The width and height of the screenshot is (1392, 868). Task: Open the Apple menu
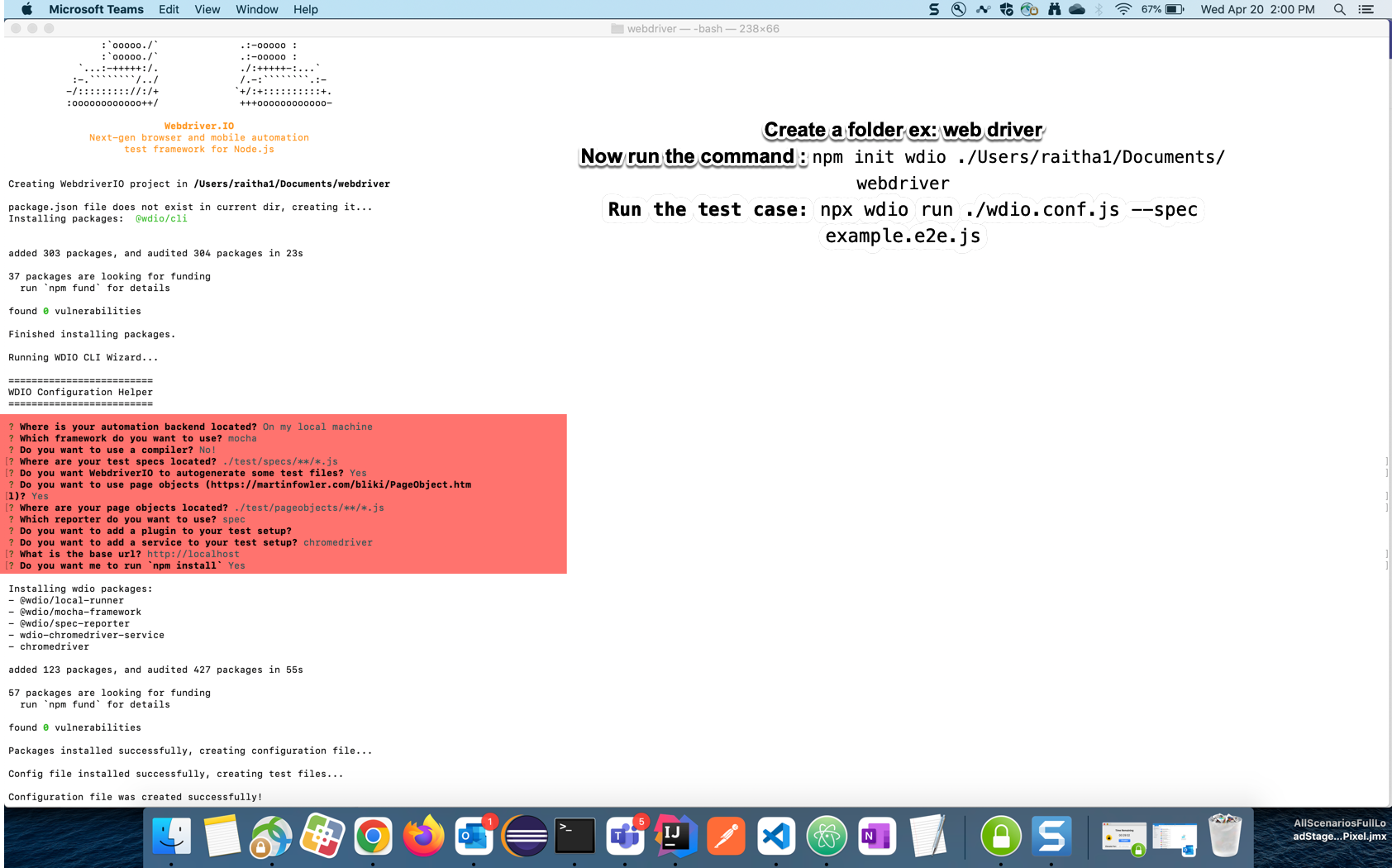click(x=26, y=9)
